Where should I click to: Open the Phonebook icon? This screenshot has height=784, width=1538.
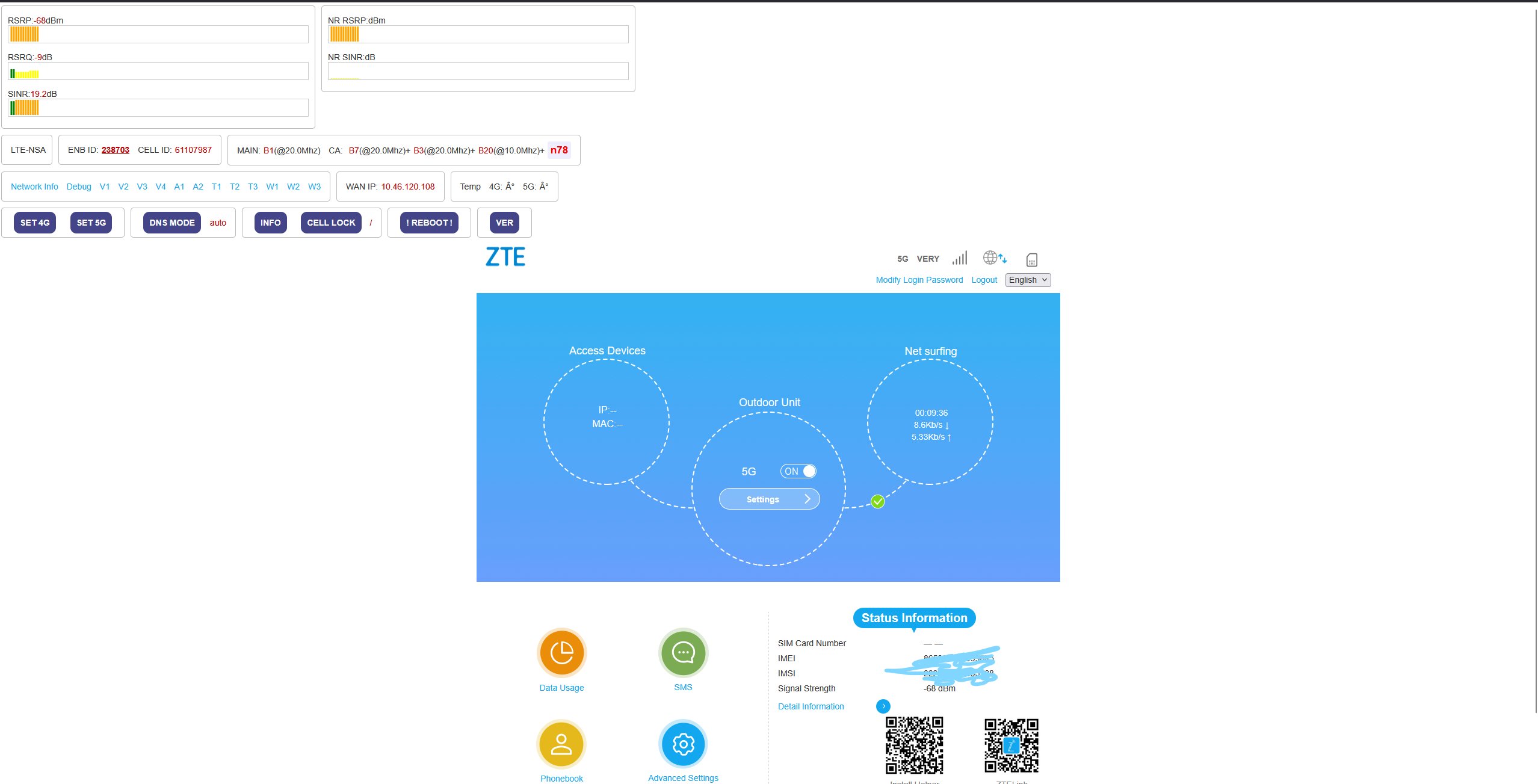point(561,744)
